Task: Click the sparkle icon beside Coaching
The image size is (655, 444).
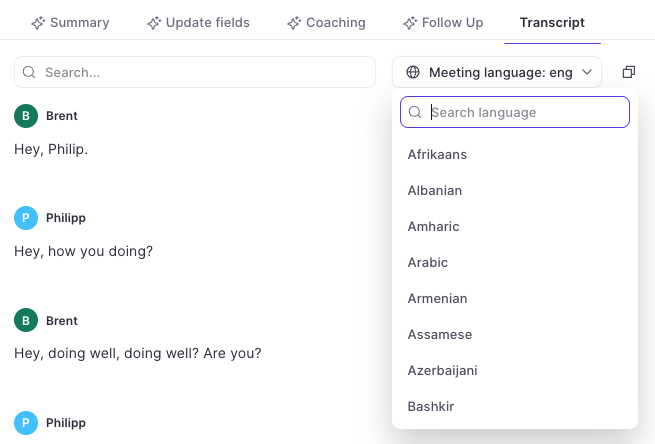Action: pyautogui.click(x=294, y=23)
